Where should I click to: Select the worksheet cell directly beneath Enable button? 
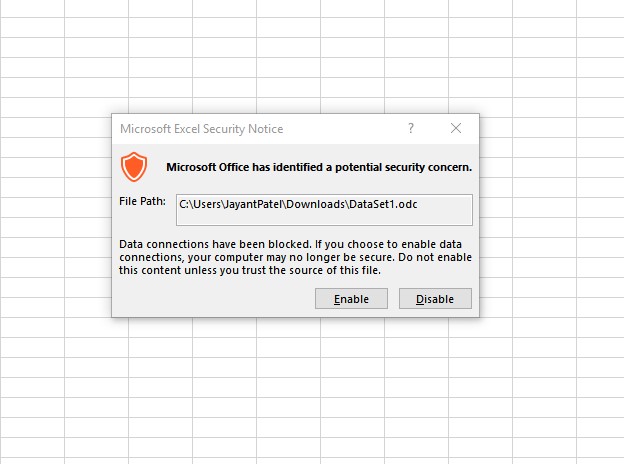[352, 327]
